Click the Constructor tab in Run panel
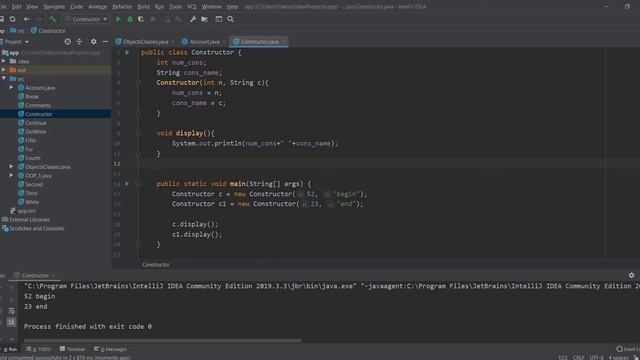The height and width of the screenshot is (360, 640). tap(35, 276)
